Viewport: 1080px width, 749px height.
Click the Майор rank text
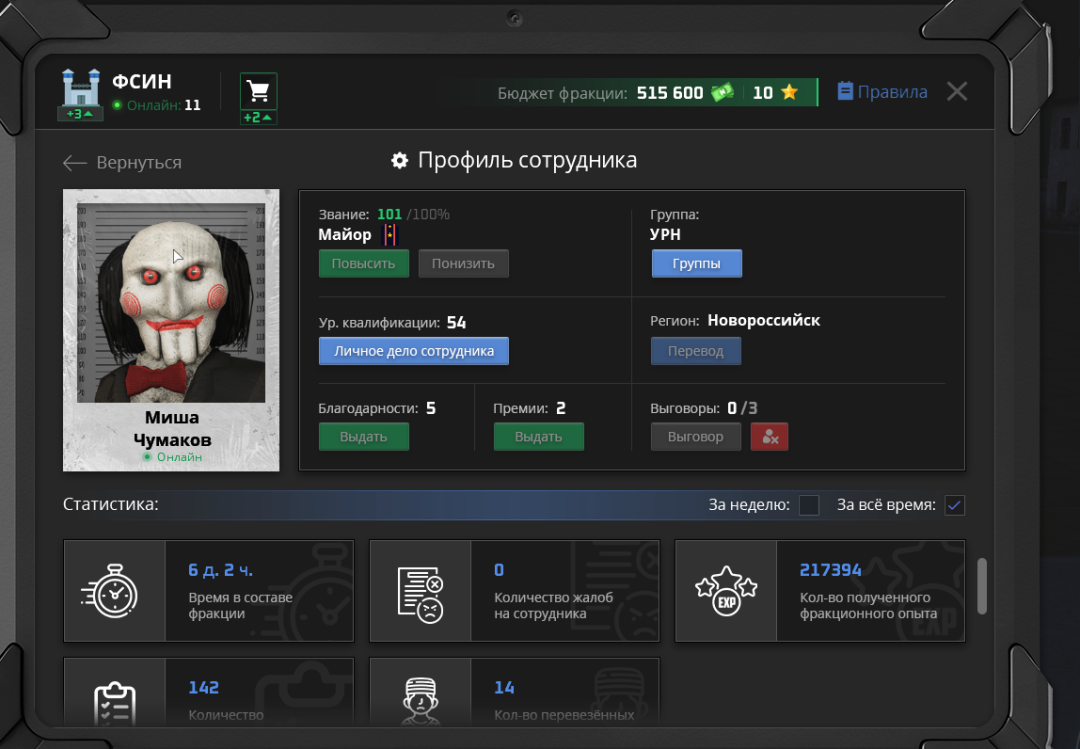345,235
